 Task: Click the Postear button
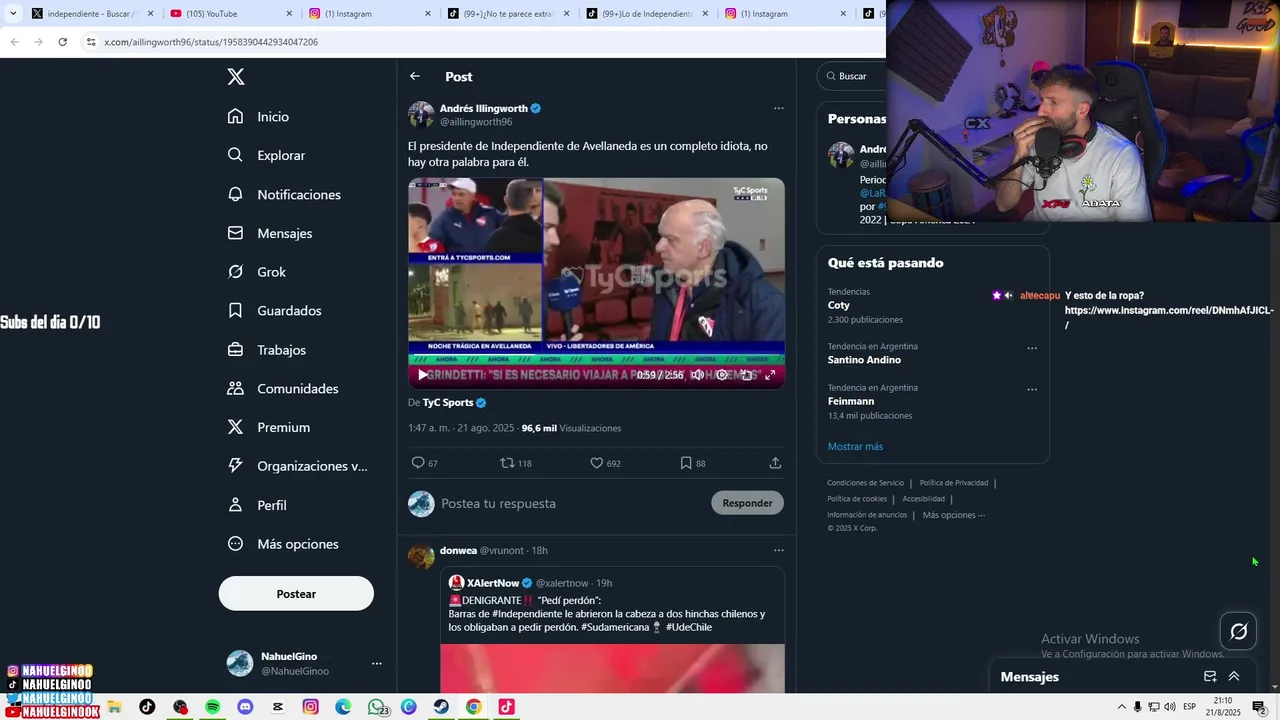pyautogui.click(x=296, y=594)
